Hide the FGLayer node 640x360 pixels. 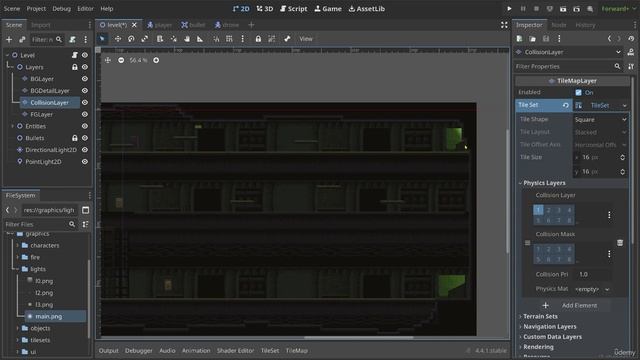point(84,114)
